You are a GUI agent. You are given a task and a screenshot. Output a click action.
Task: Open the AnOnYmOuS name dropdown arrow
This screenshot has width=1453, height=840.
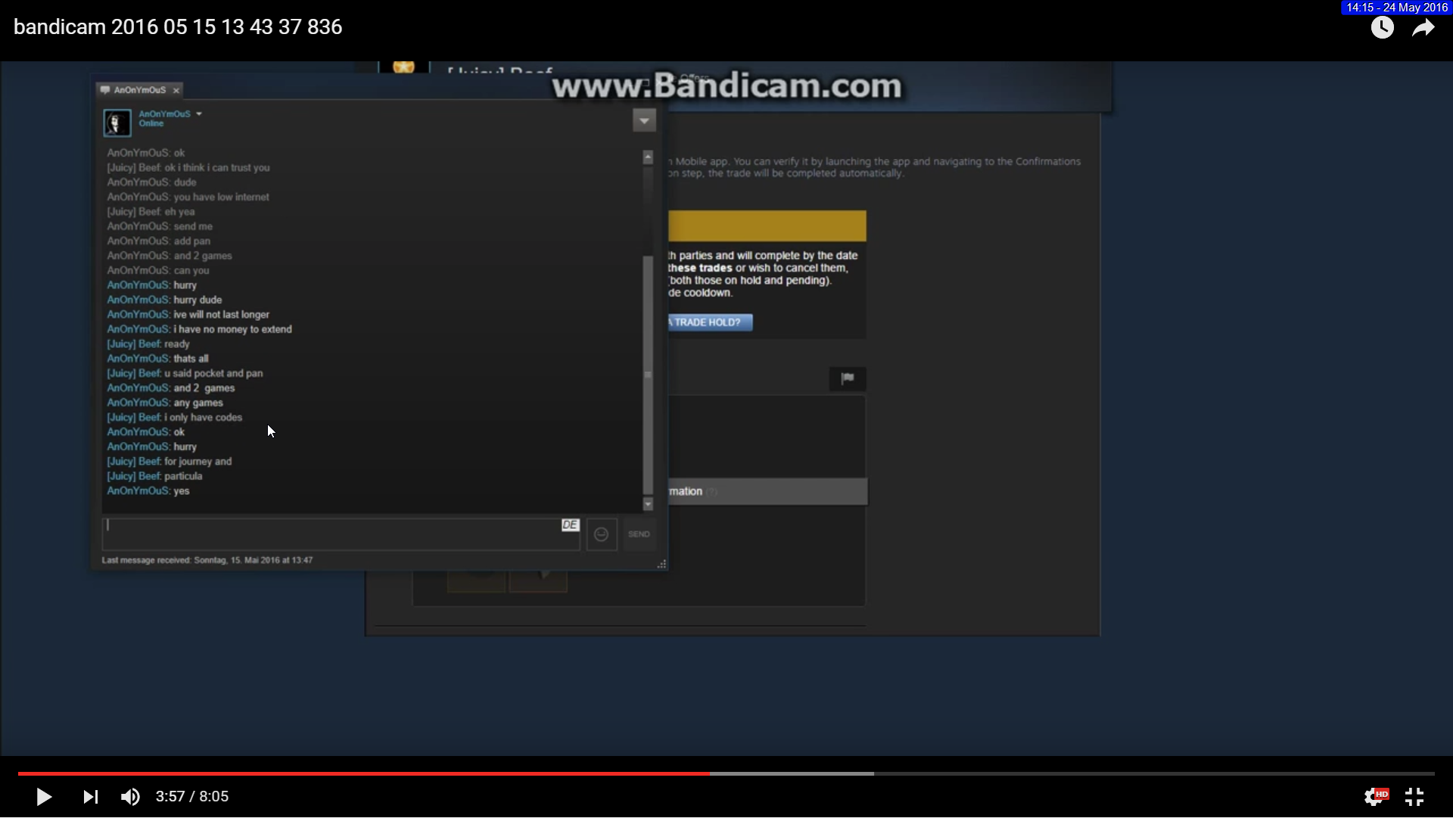point(199,114)
